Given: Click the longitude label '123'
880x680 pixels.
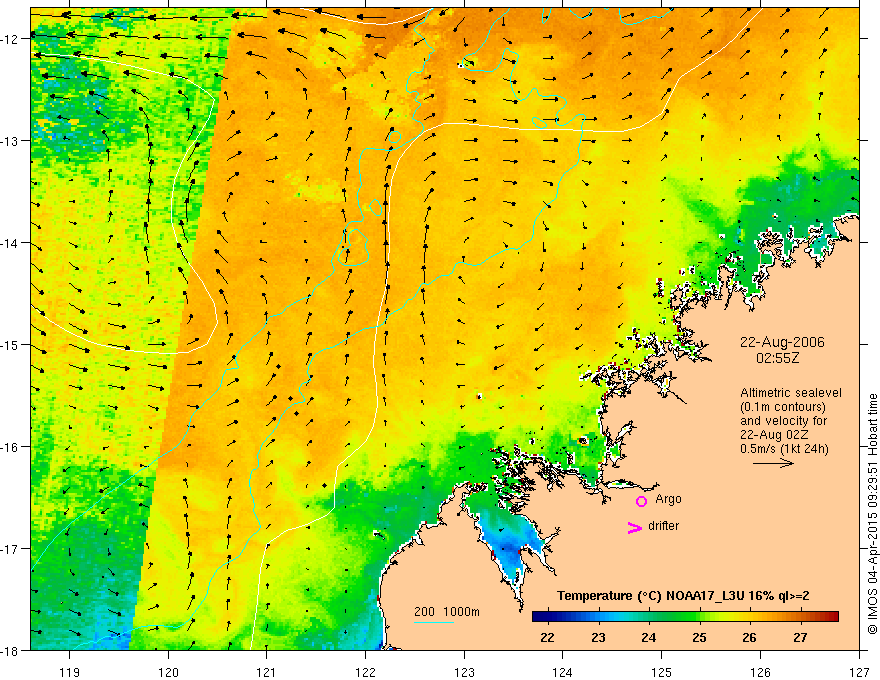Looking at the screenshot, I should [x=464, y=672].
